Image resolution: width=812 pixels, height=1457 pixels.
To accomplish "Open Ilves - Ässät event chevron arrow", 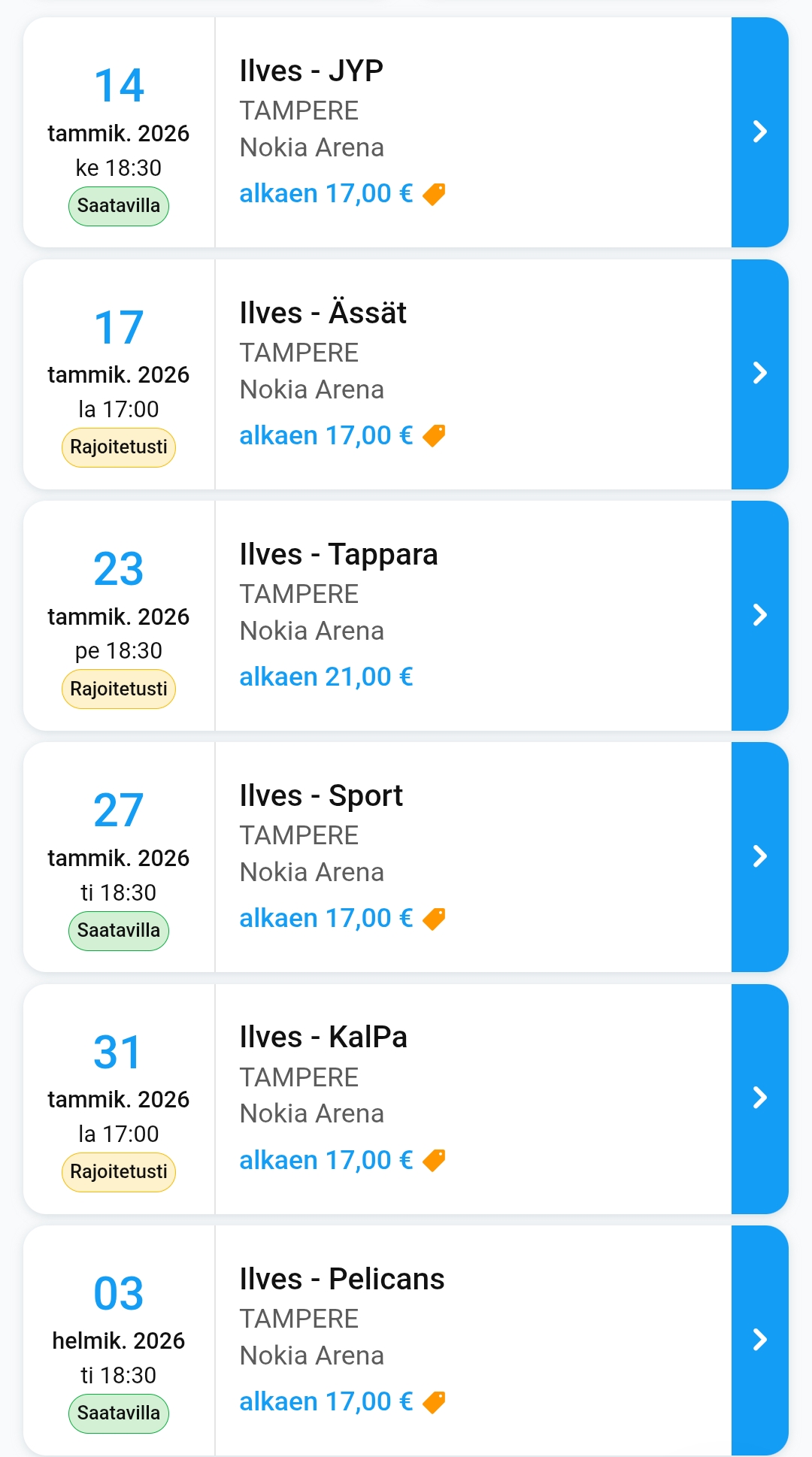I will 759,374.
